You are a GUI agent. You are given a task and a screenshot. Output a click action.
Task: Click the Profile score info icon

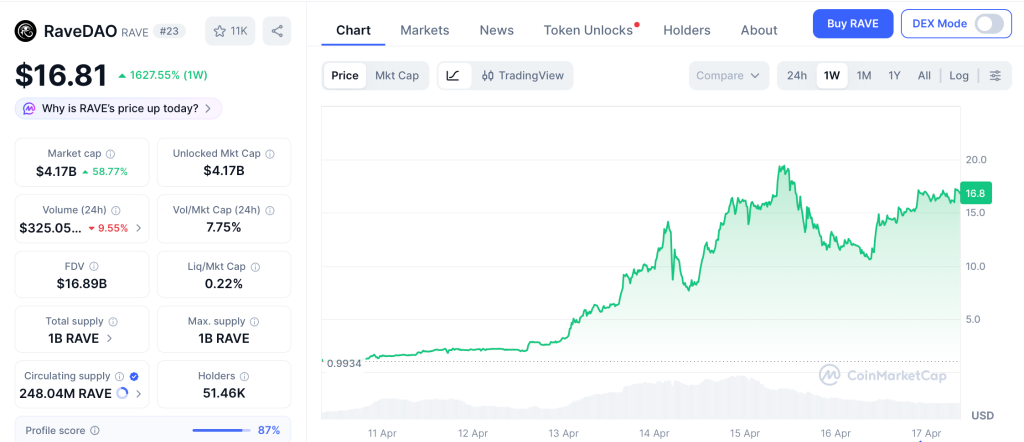(95, 430)
